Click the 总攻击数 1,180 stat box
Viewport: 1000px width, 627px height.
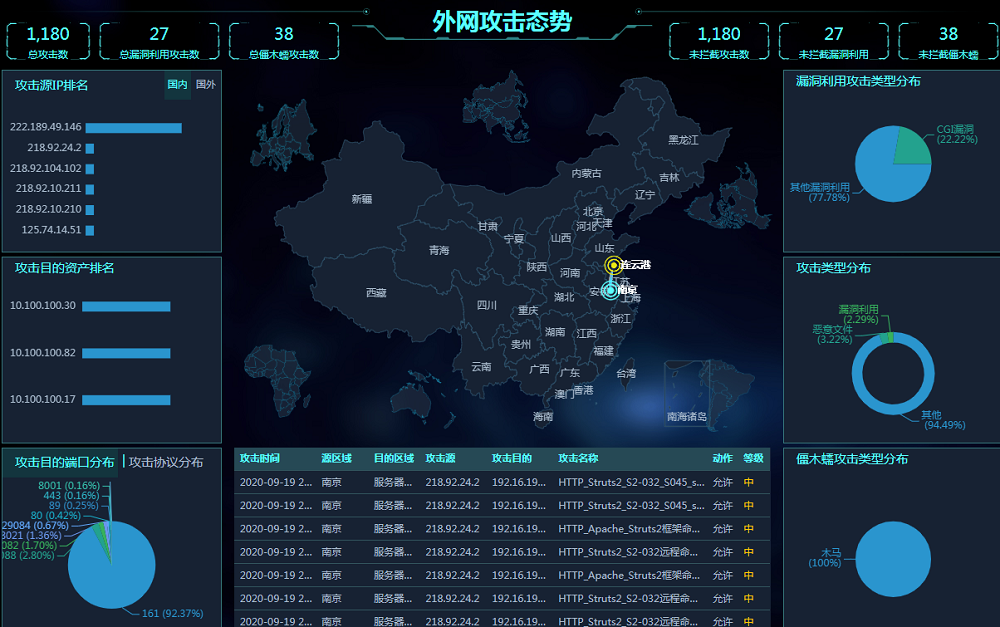pyautogui.click(x=48, y=41)
